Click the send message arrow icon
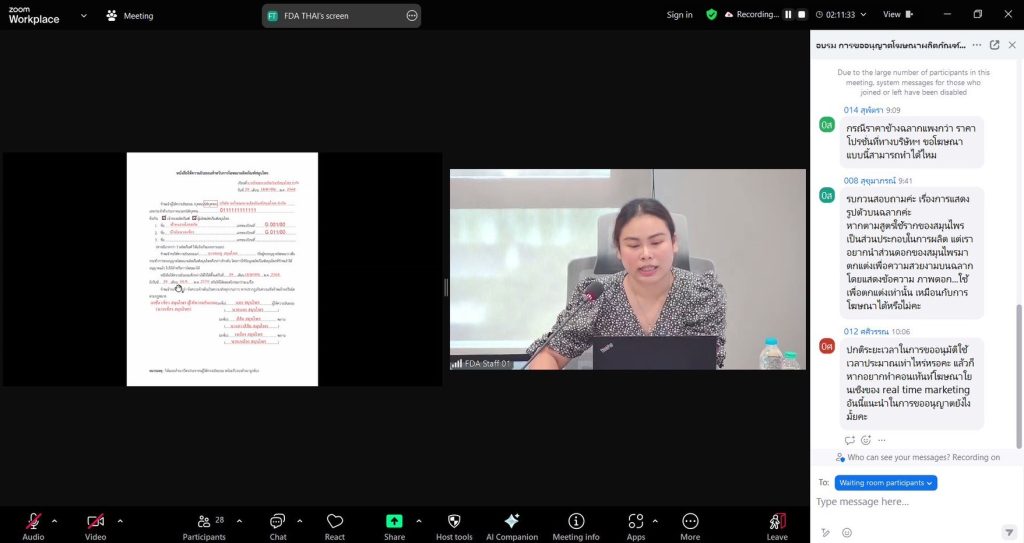1024x543 pixels. point(1009,532)
